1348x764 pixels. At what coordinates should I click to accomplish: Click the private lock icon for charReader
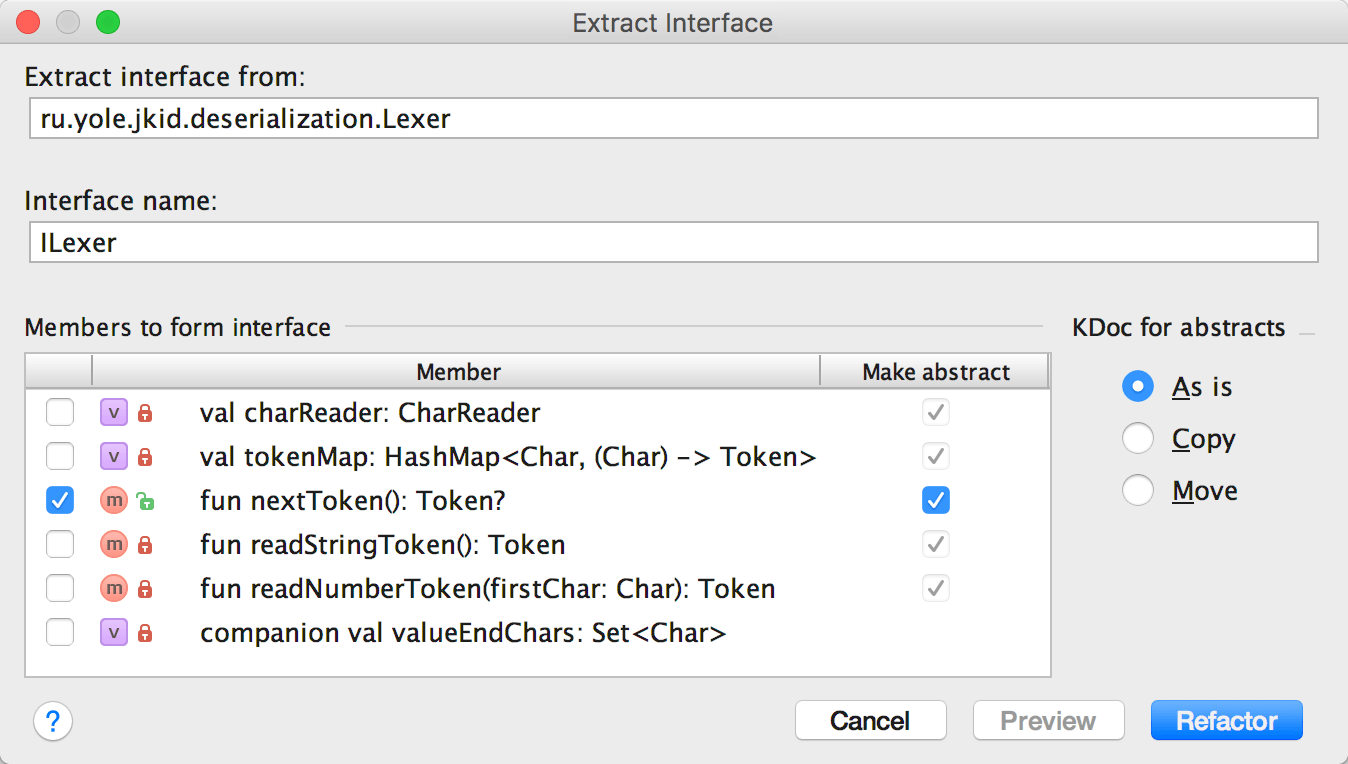tap(145, 413)
